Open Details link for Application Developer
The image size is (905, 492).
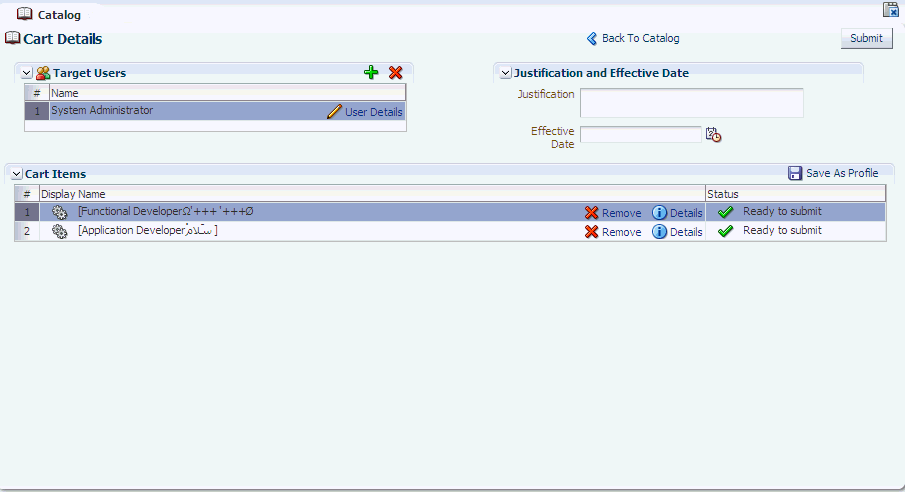tap(686, 232)
